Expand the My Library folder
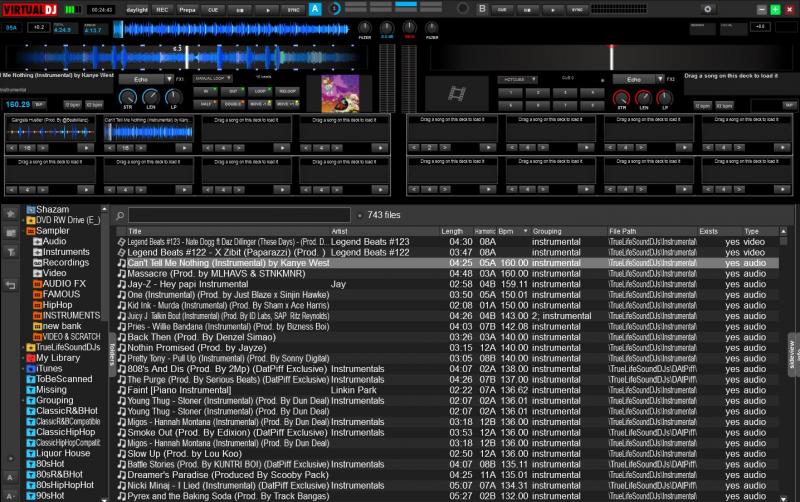800x502 pixels. tap(23, 358)
